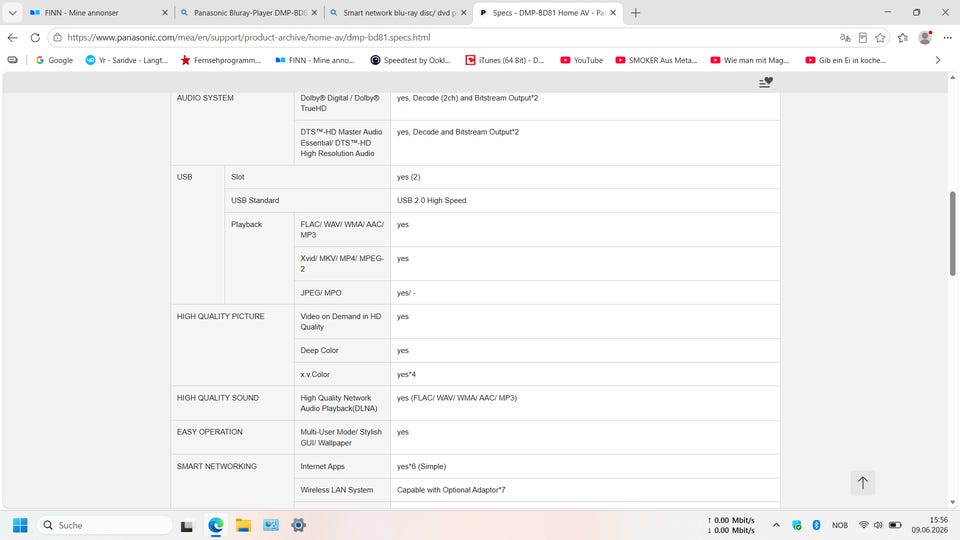Screen dimensions: 960x540
Task: Switch the NOB keyboard language indicator
Action: tap(840, 525)
